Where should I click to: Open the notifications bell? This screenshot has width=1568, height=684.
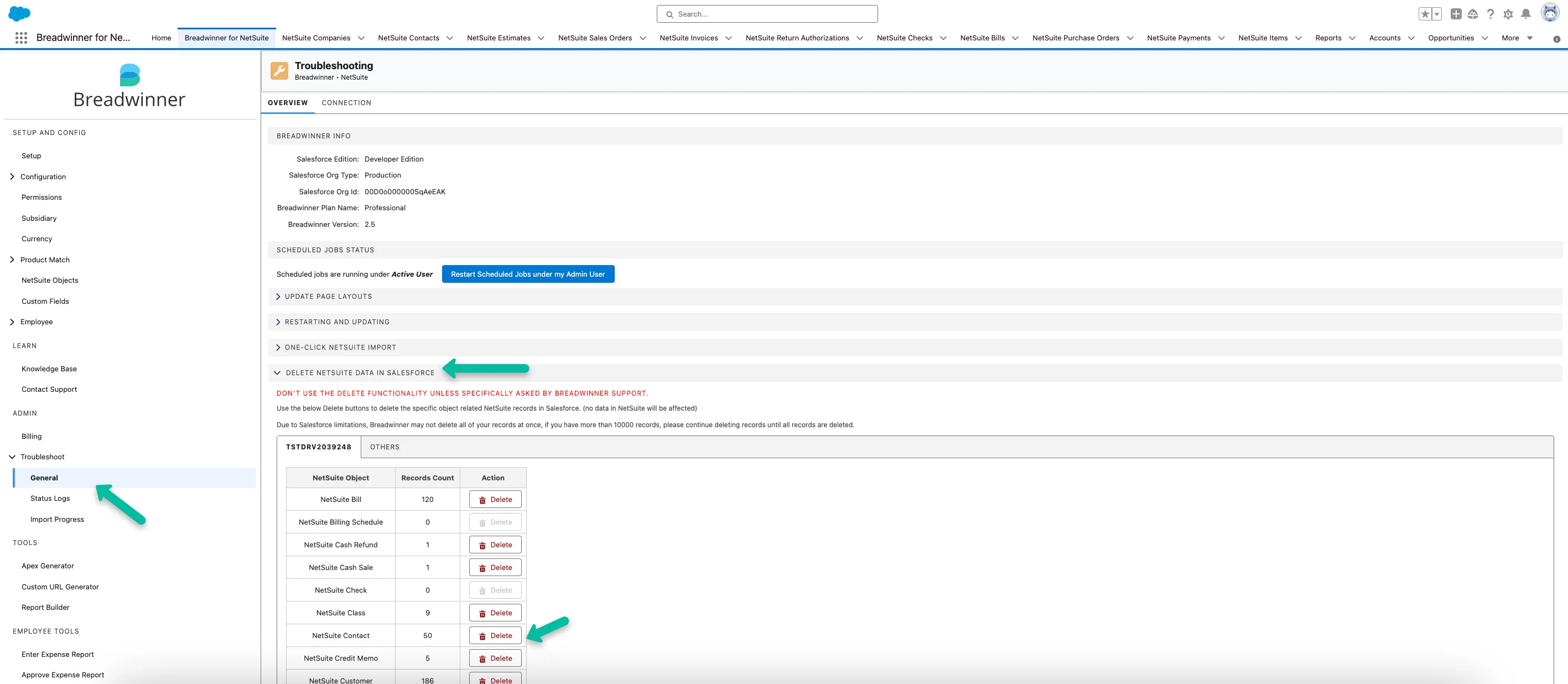pos(1526,14)
